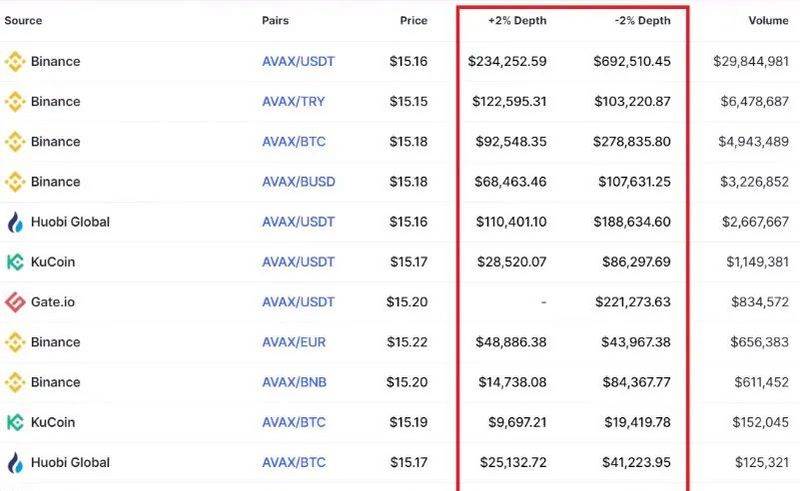
Task: Open the AVAX/BNB pair link
Action: click(x=294, y=382)
